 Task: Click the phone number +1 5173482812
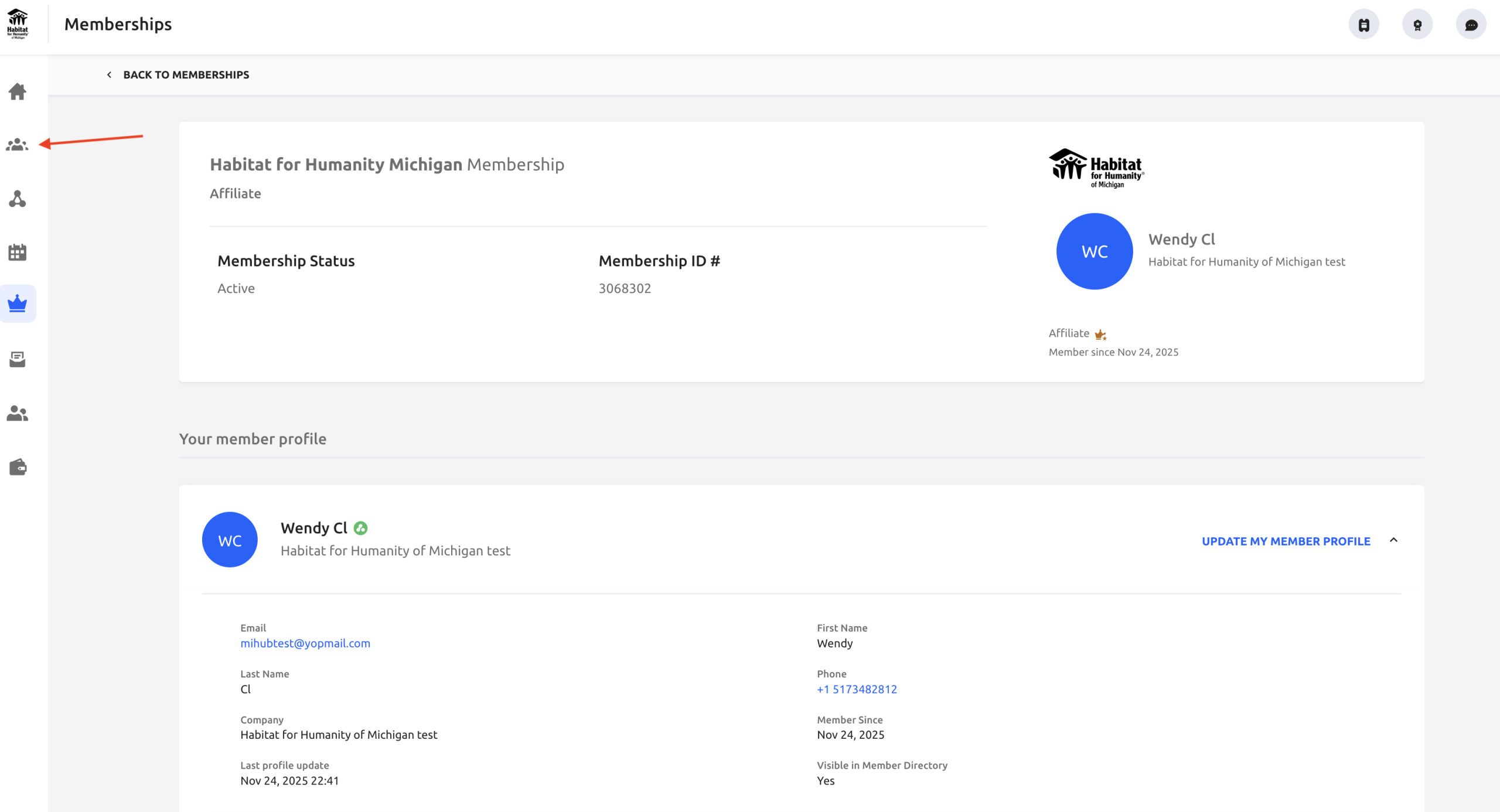coord(857,689)
